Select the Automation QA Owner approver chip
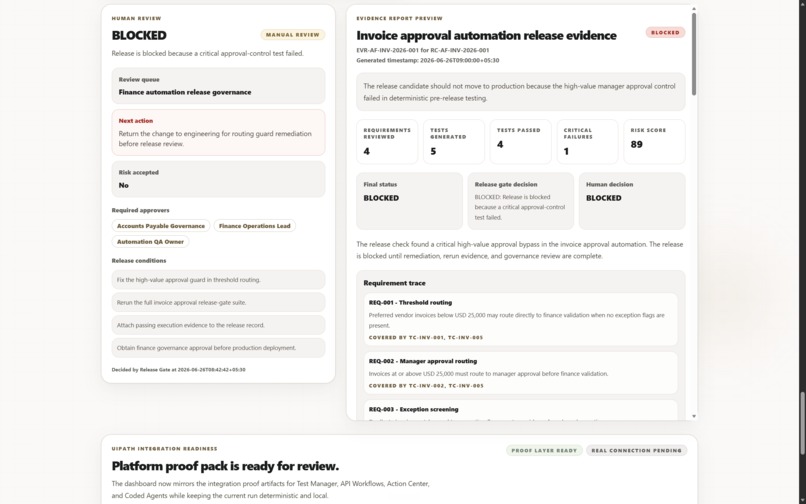 point(150,242)
